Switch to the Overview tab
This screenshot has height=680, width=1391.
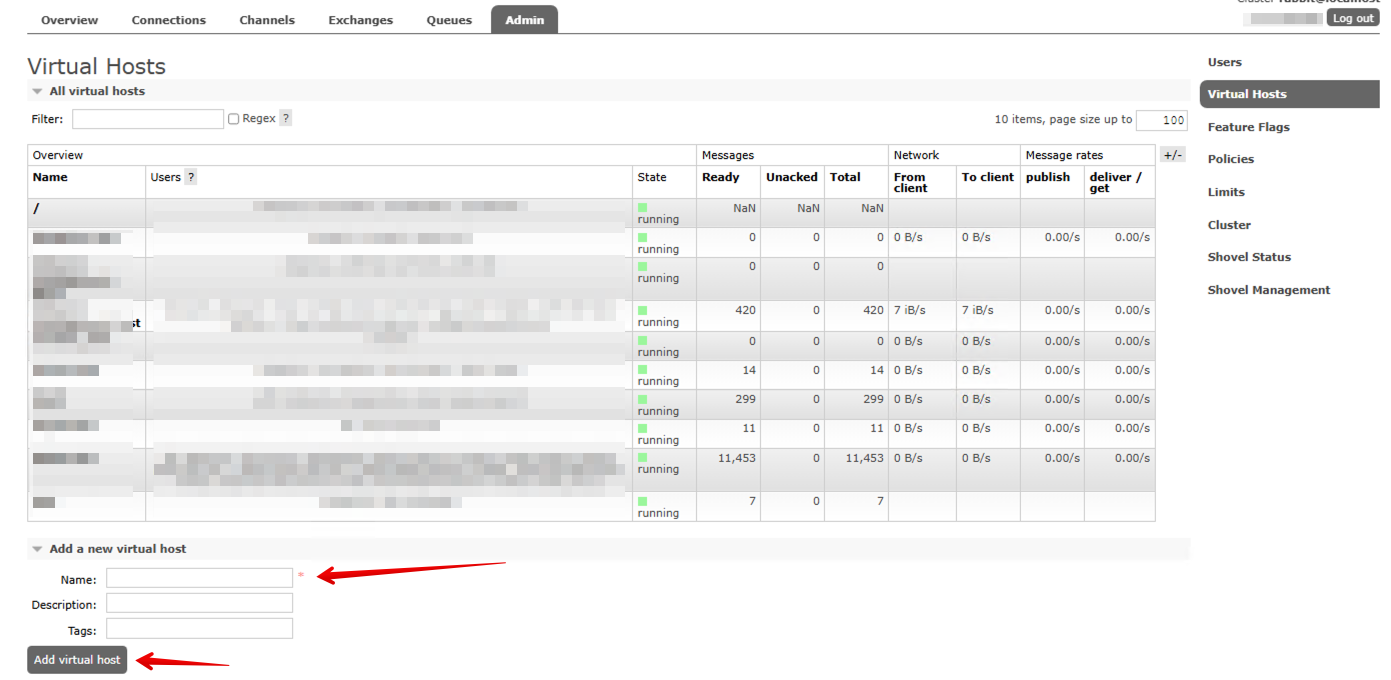[69, 20]
